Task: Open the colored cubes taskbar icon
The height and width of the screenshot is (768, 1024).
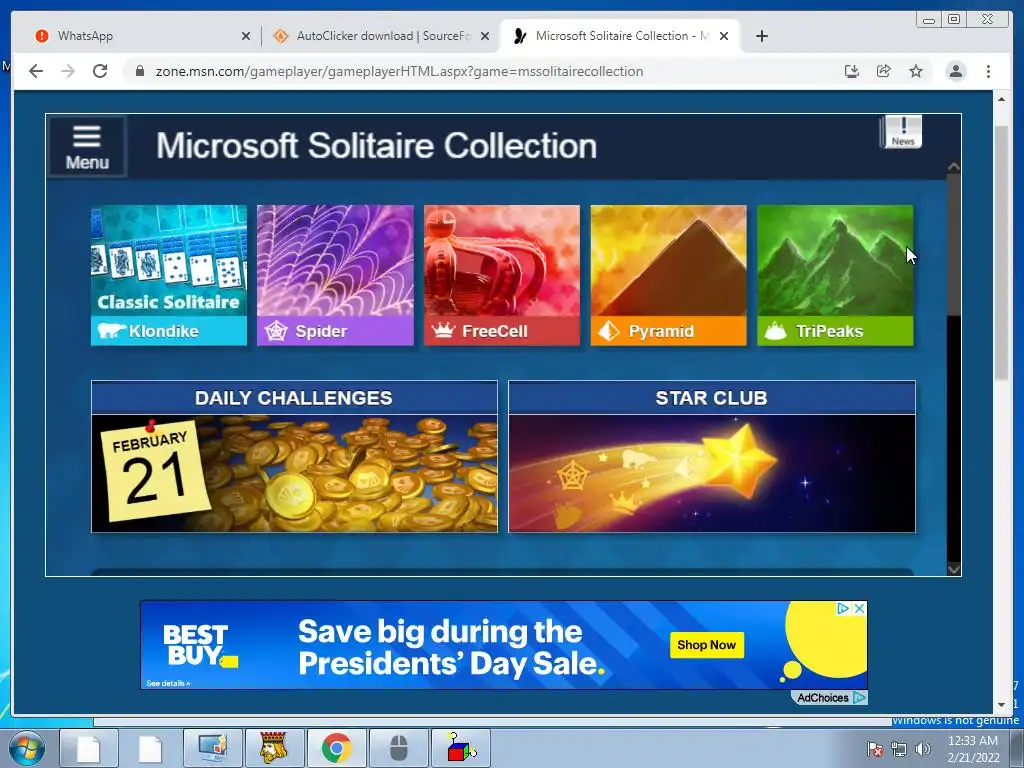Action: coord(461,748)
